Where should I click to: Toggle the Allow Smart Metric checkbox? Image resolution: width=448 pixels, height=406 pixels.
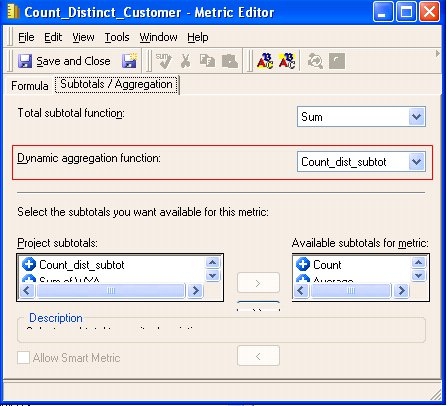(x=23, y=358)
